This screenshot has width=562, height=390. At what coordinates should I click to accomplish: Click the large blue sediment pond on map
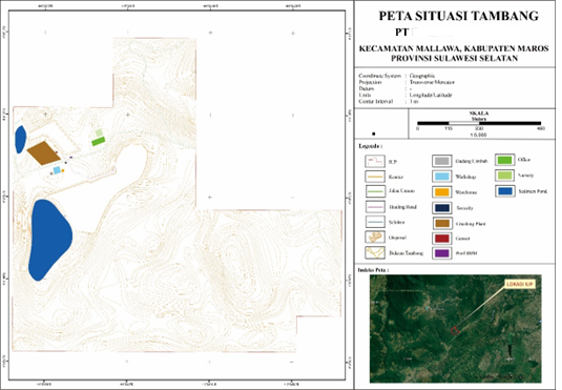coord(49,239)
